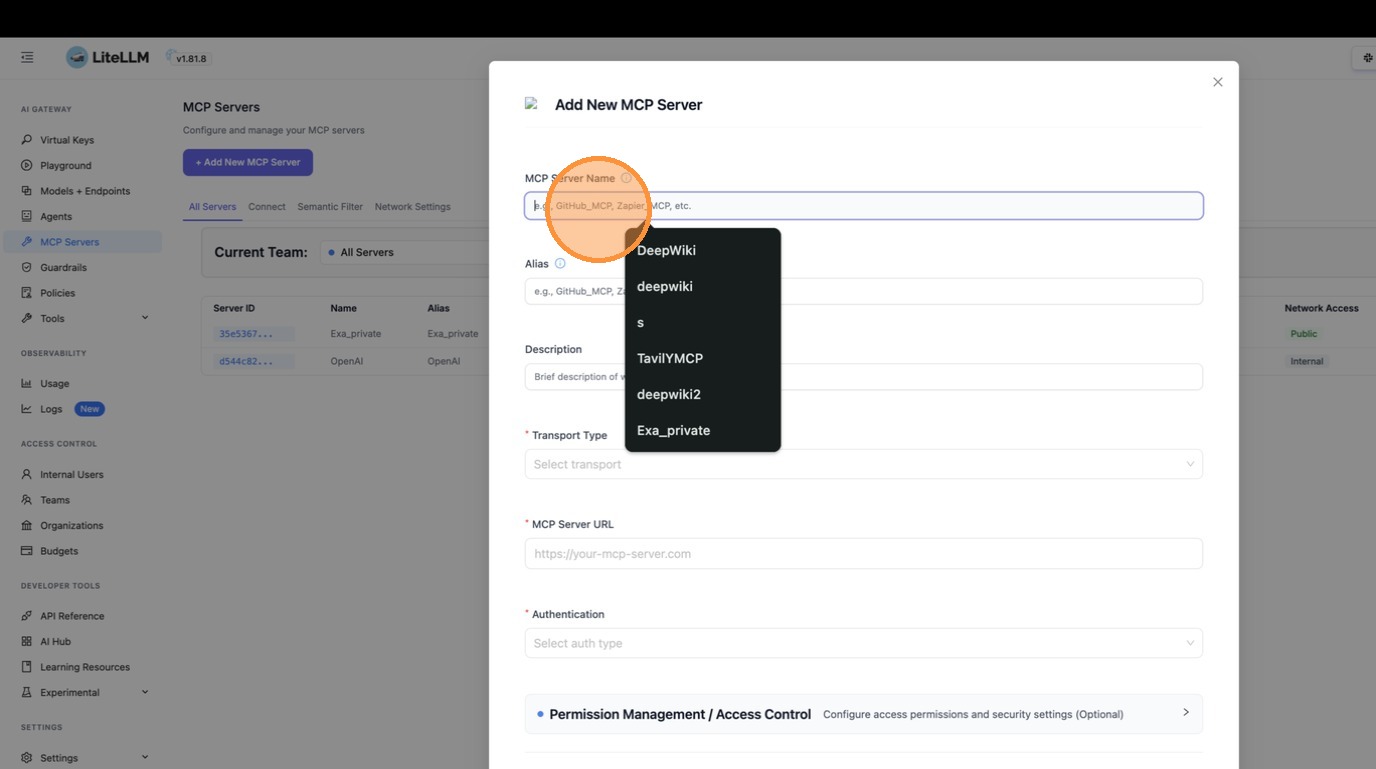Click the v1.81.8 version label
1376x769 pixels.
click(191, 59)
